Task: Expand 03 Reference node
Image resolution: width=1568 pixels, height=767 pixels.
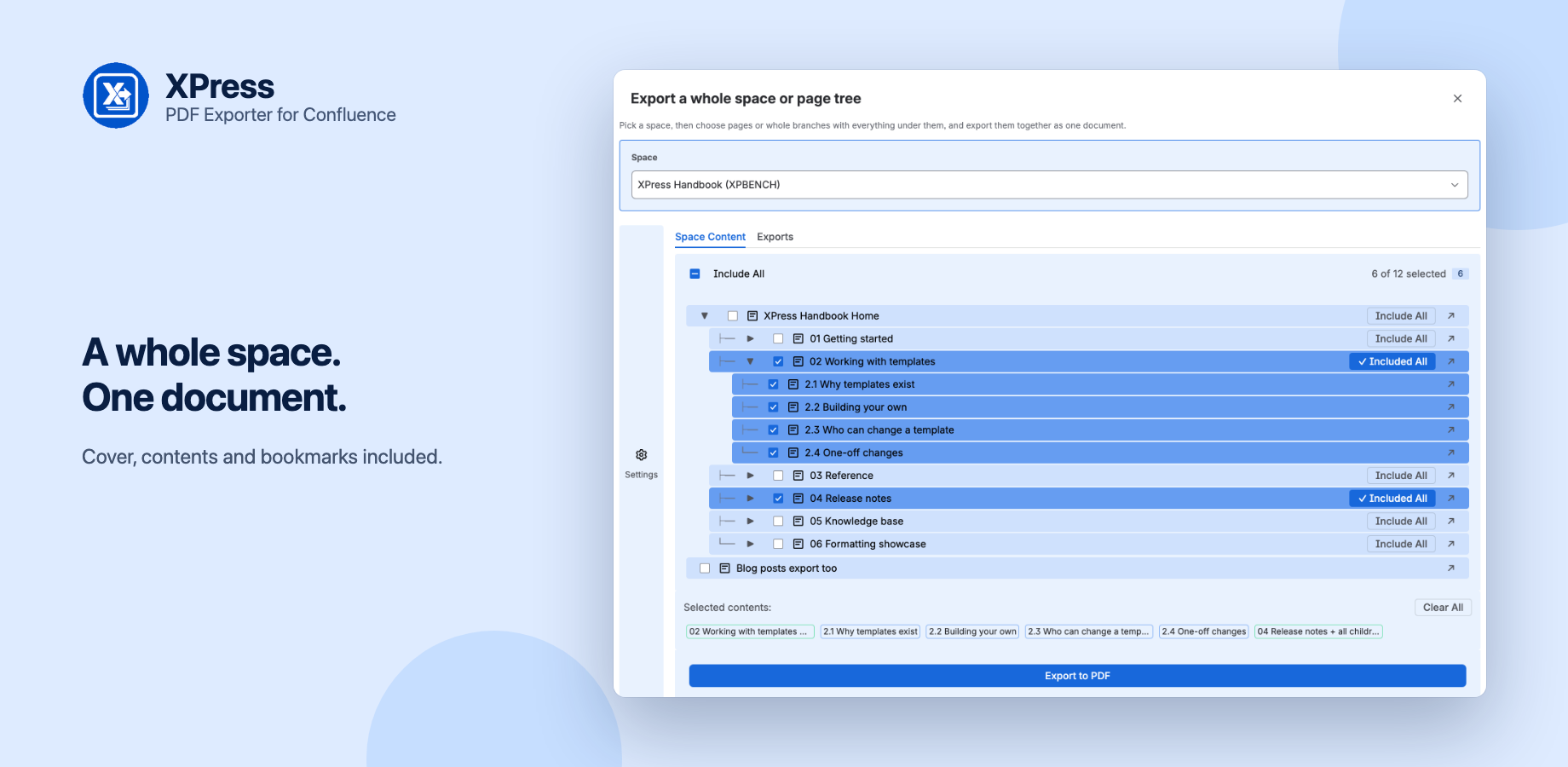Action: tap(751, 476)
